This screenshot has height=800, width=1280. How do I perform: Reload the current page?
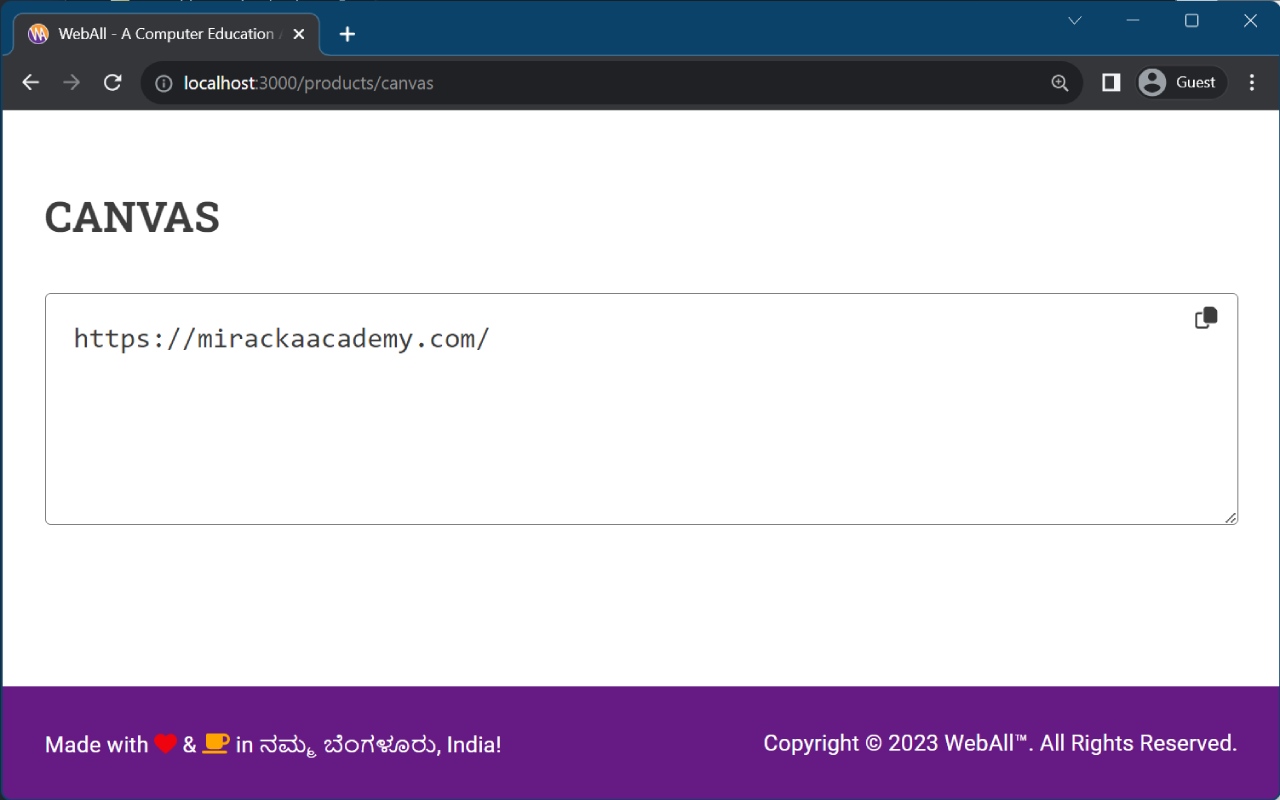point(113,83)
